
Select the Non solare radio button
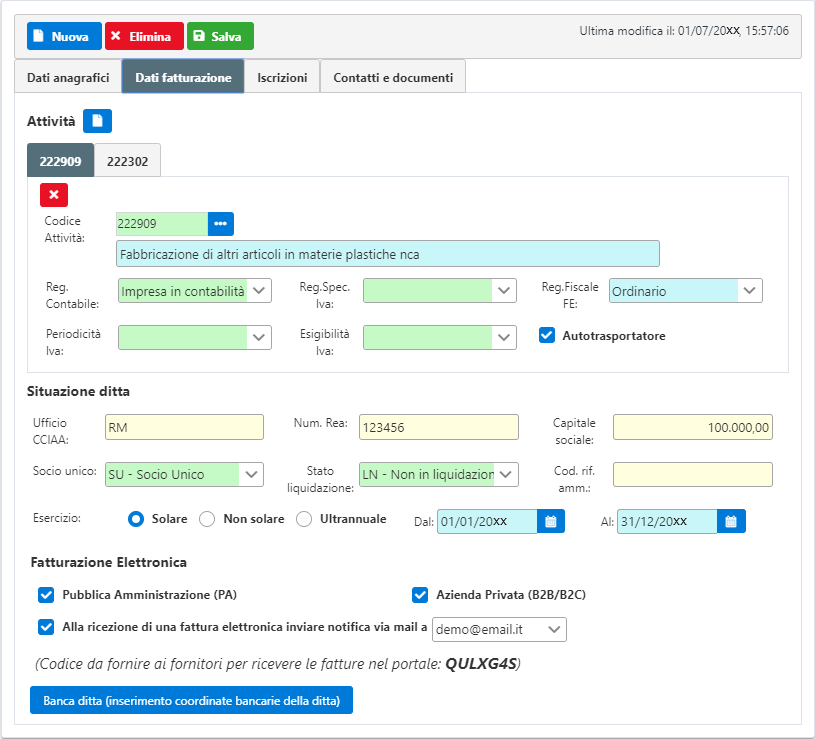pos(208,519)
